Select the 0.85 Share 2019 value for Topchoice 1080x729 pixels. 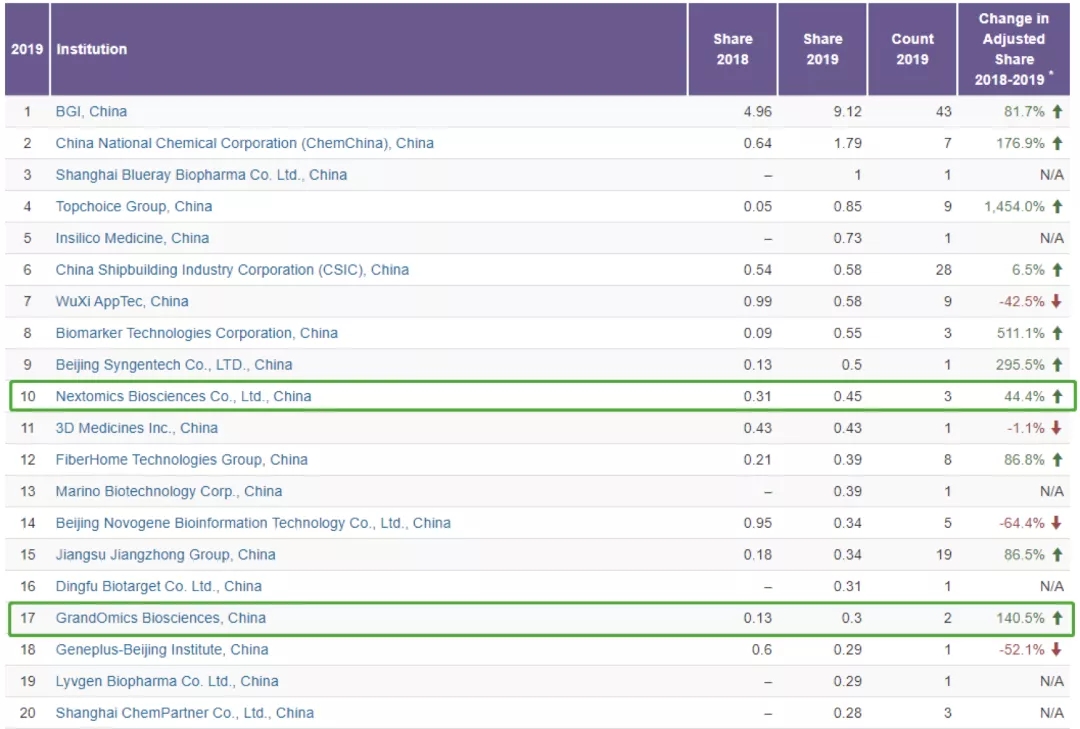[847, 207]
